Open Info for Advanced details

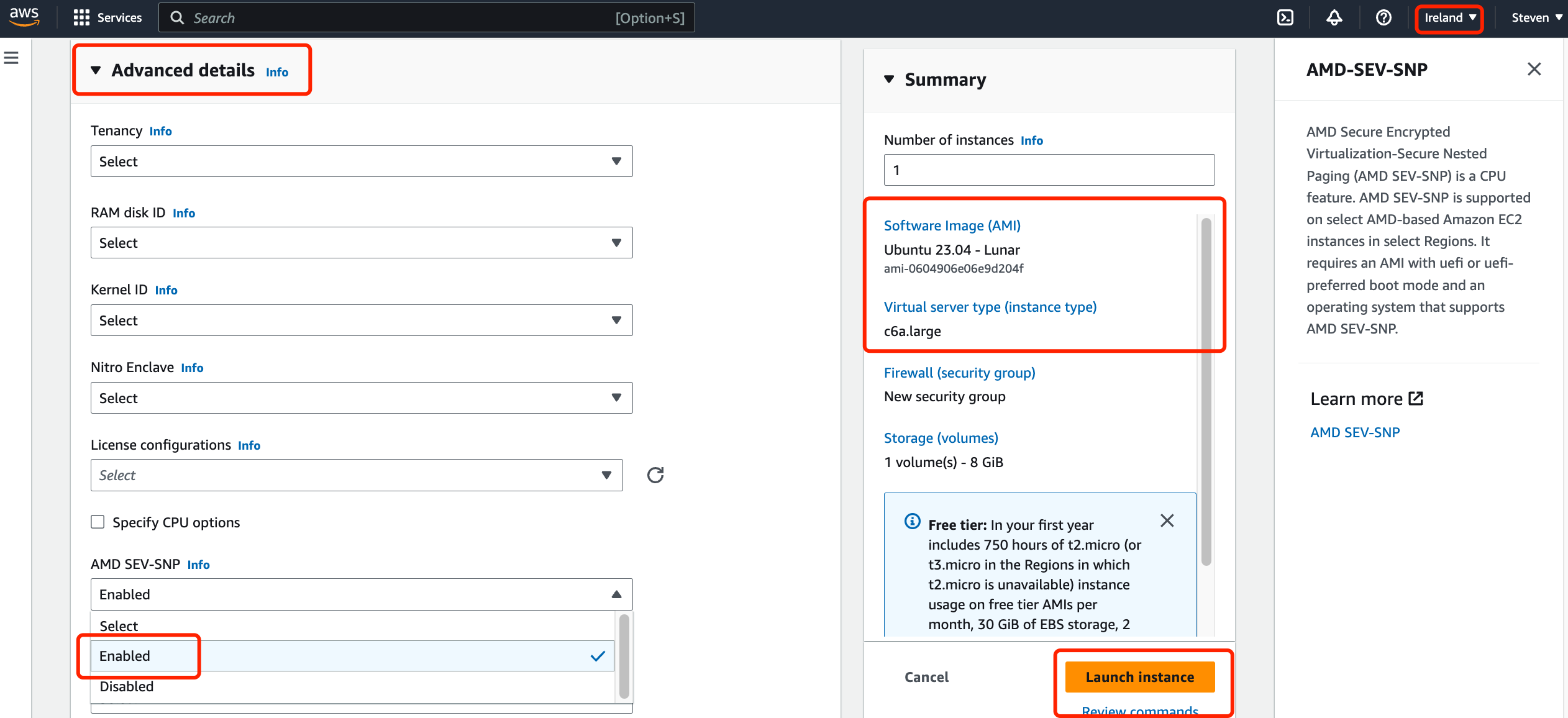click(x=277, y=72)
